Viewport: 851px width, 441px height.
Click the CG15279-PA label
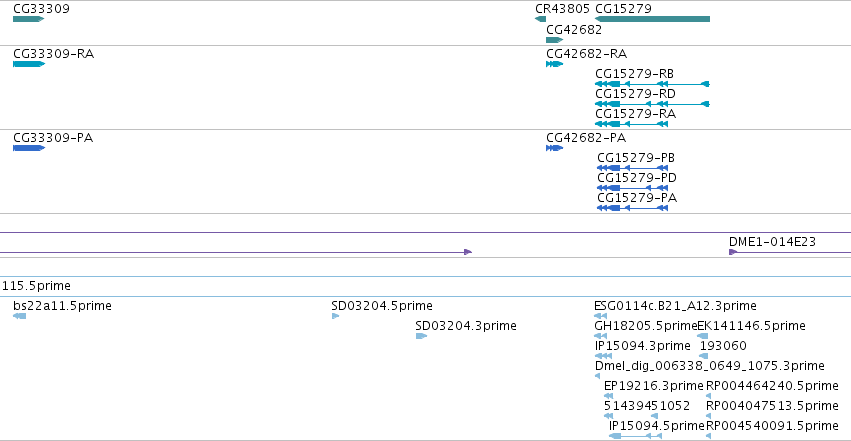(637, 198)
